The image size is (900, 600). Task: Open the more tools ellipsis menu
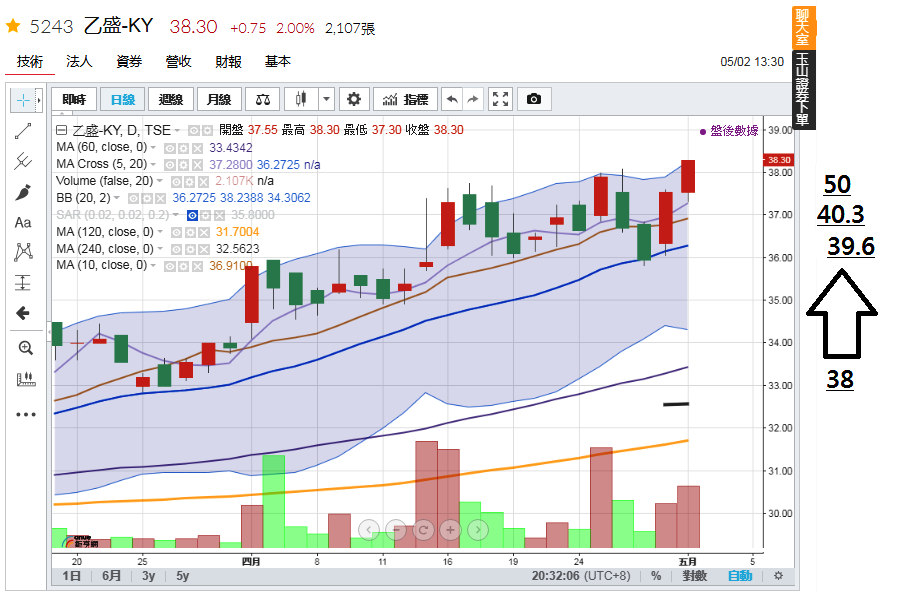(25, 414)
